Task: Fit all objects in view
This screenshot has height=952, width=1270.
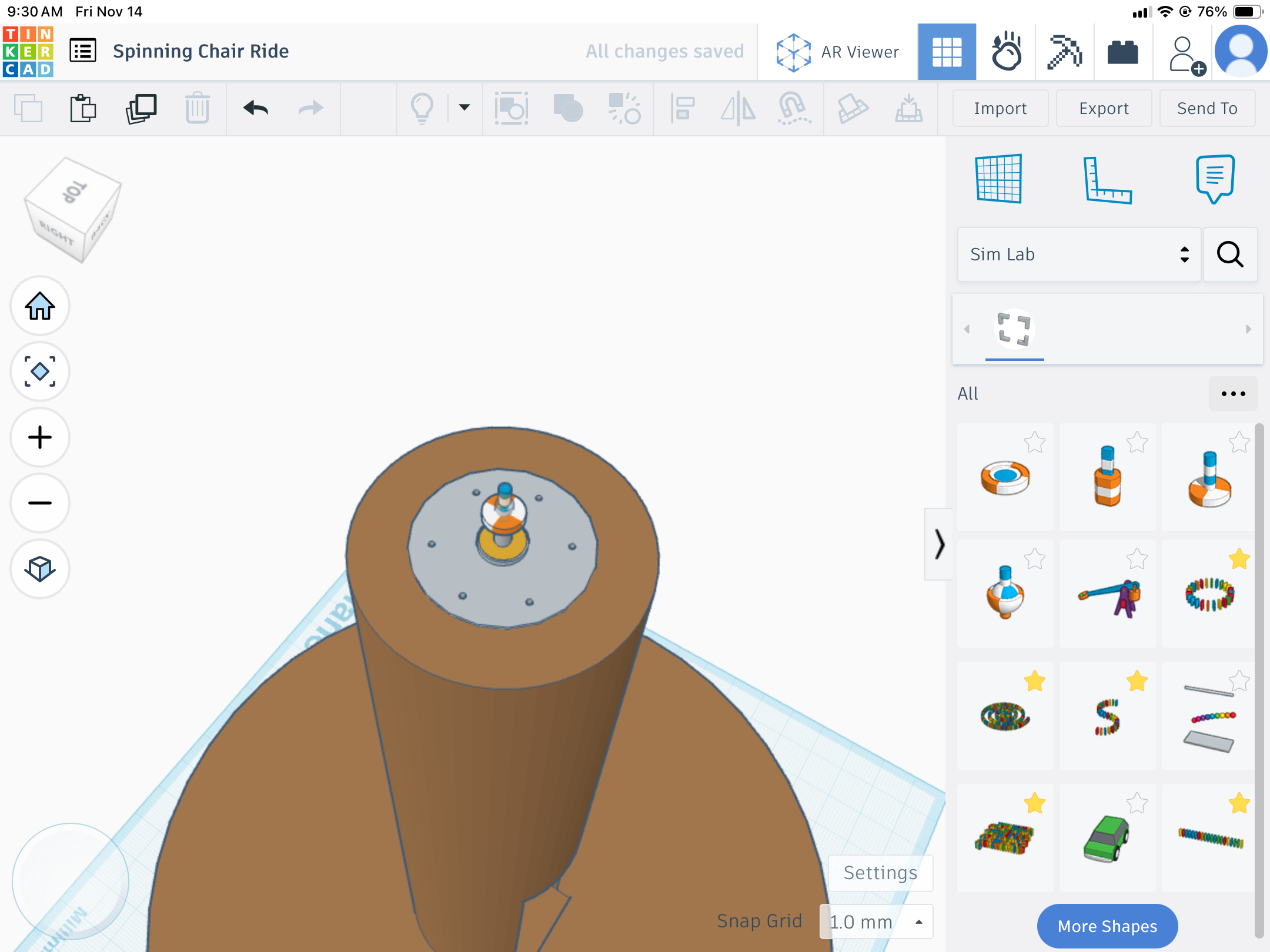Action: pyautogui.click(x=40, y=372)
